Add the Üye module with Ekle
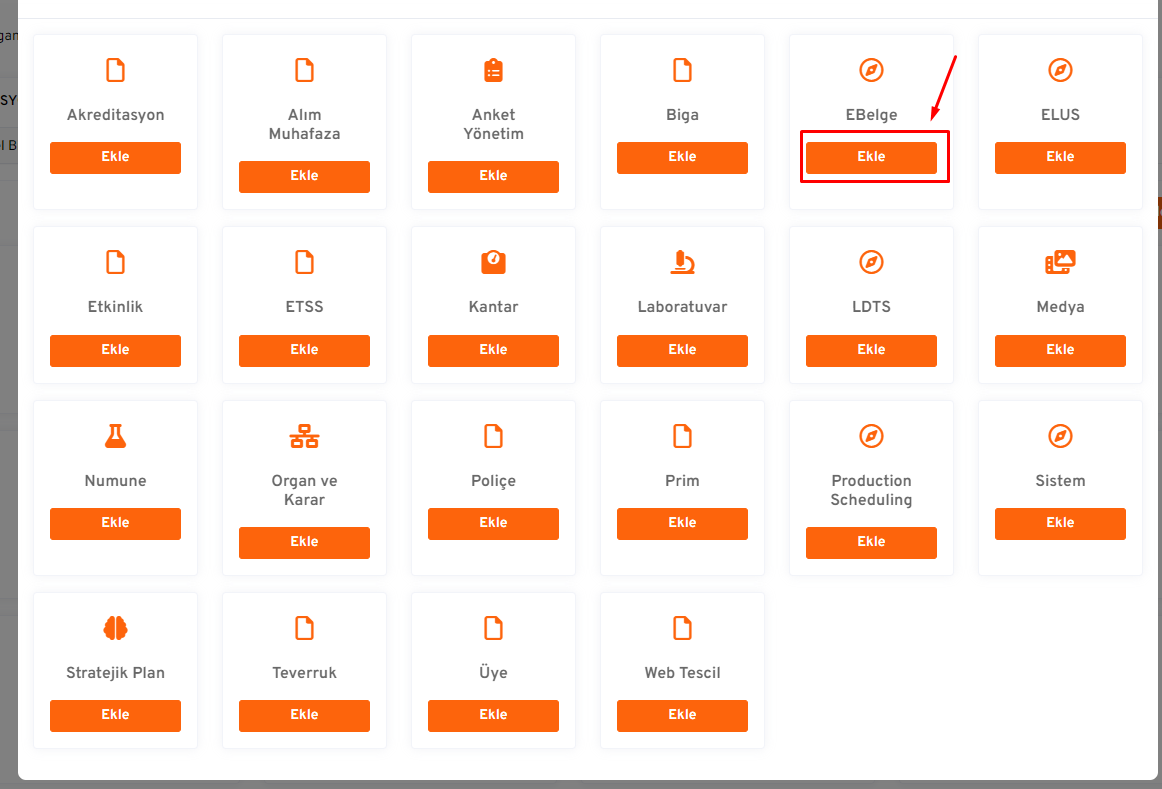Image resolution: width=1162 pixels, height=789 pixels. 493,715
